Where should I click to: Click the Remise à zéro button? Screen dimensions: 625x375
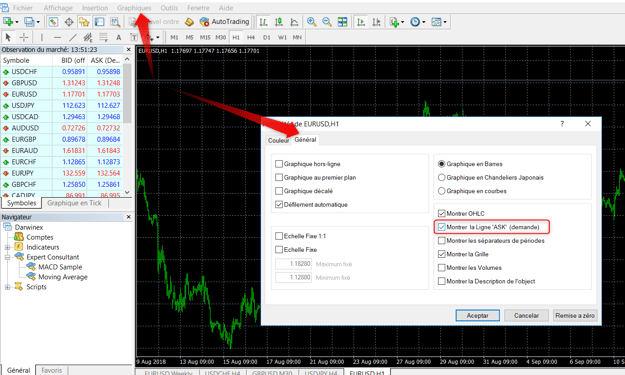[574, 315]
